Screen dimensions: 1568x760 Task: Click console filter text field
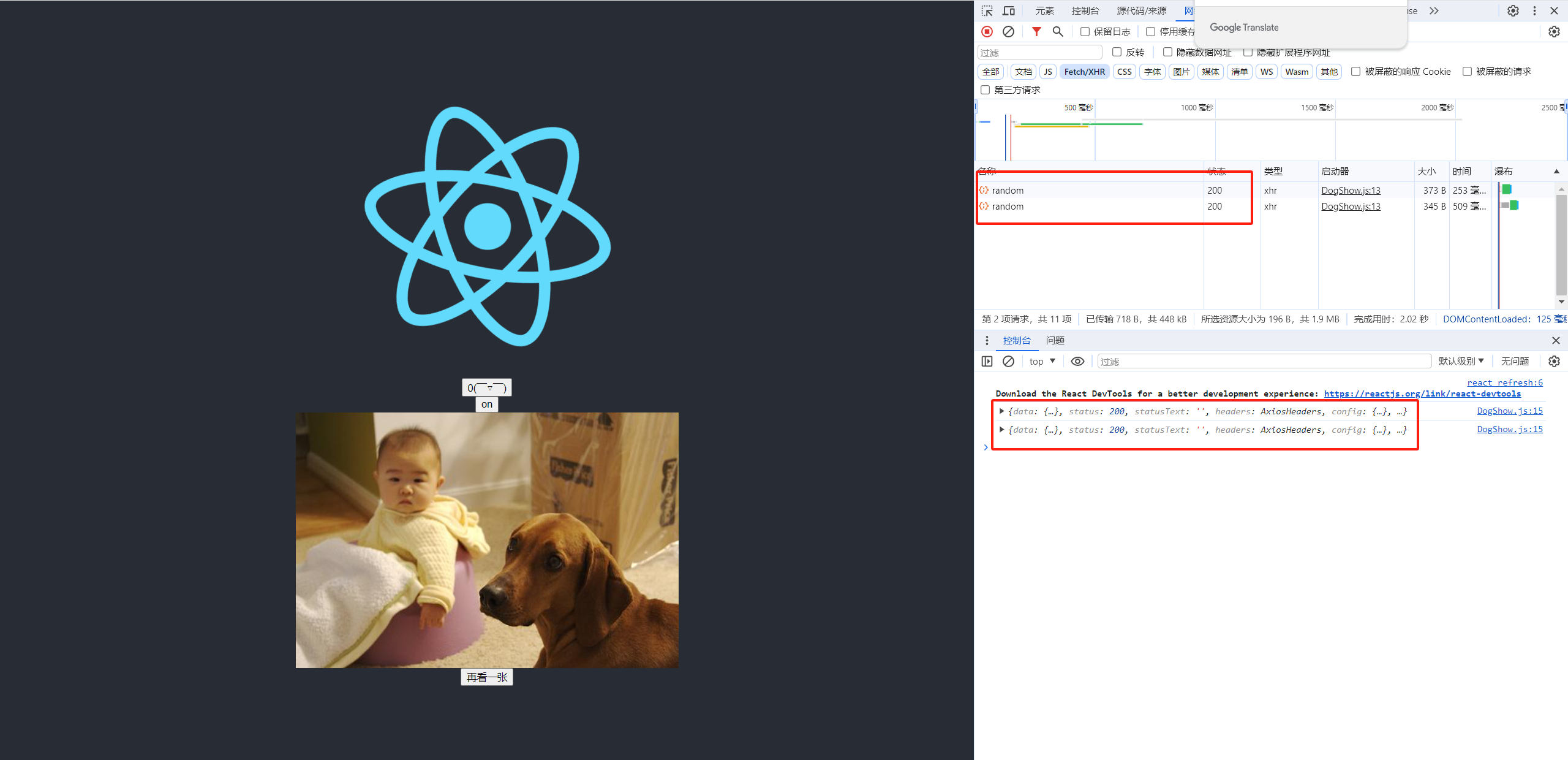(x=1264, y=361)
